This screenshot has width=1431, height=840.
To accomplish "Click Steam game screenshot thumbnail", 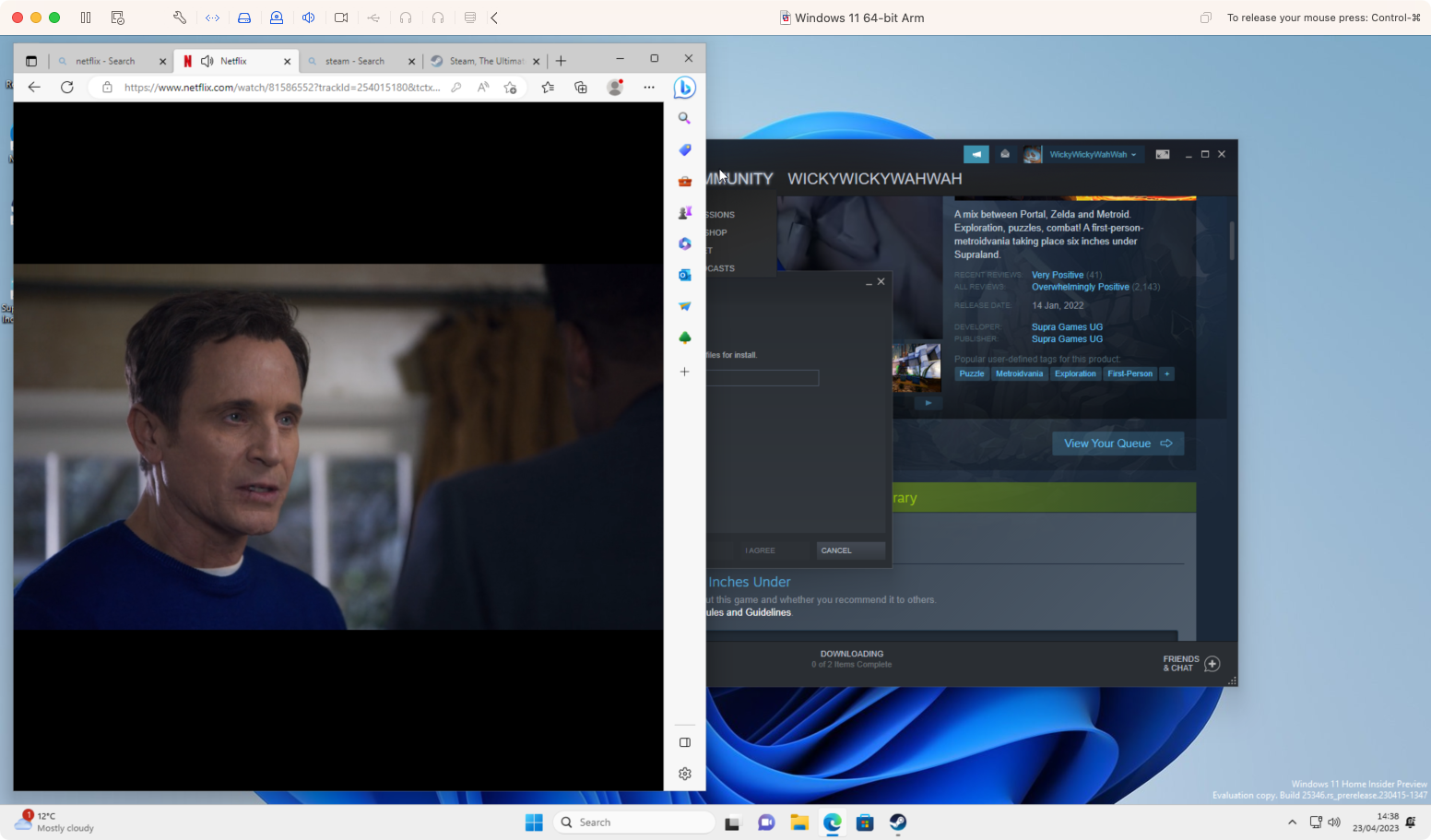I will 917,366.
